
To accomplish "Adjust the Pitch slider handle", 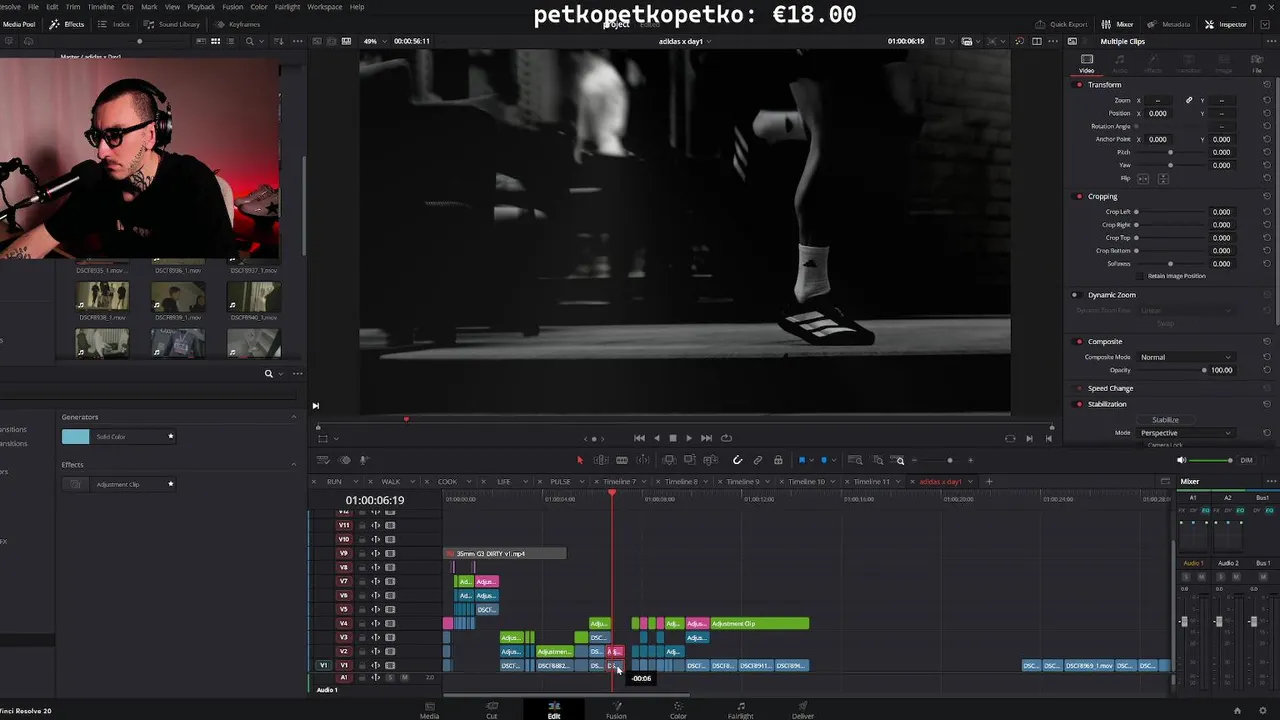I will coord(1170,152).
